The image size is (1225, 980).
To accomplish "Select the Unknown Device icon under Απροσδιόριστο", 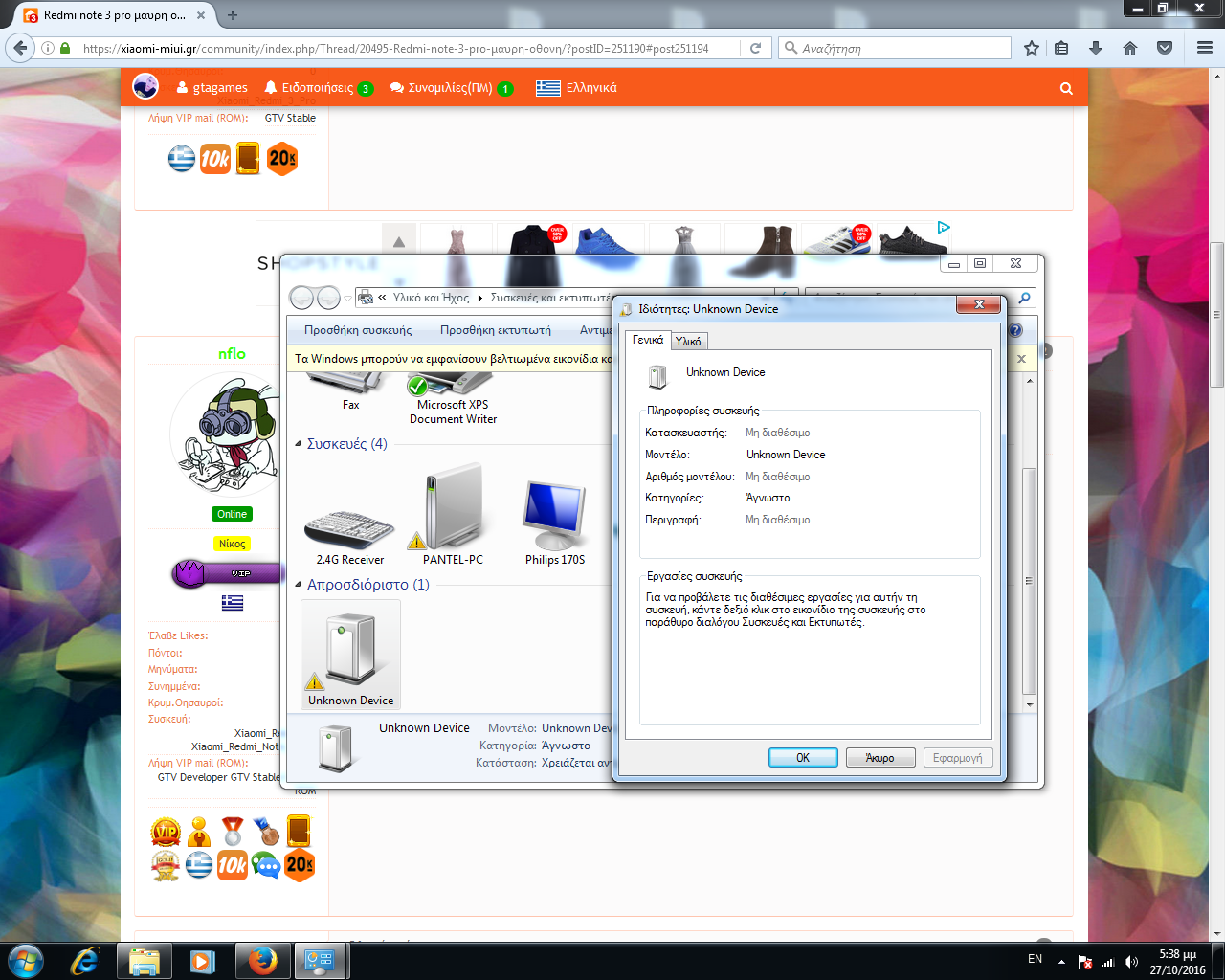I will click(x=350, y=655).
